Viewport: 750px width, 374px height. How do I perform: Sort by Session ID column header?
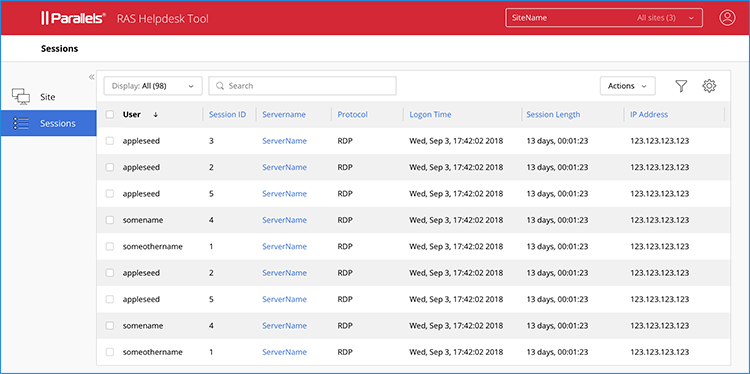pos(228,115)
